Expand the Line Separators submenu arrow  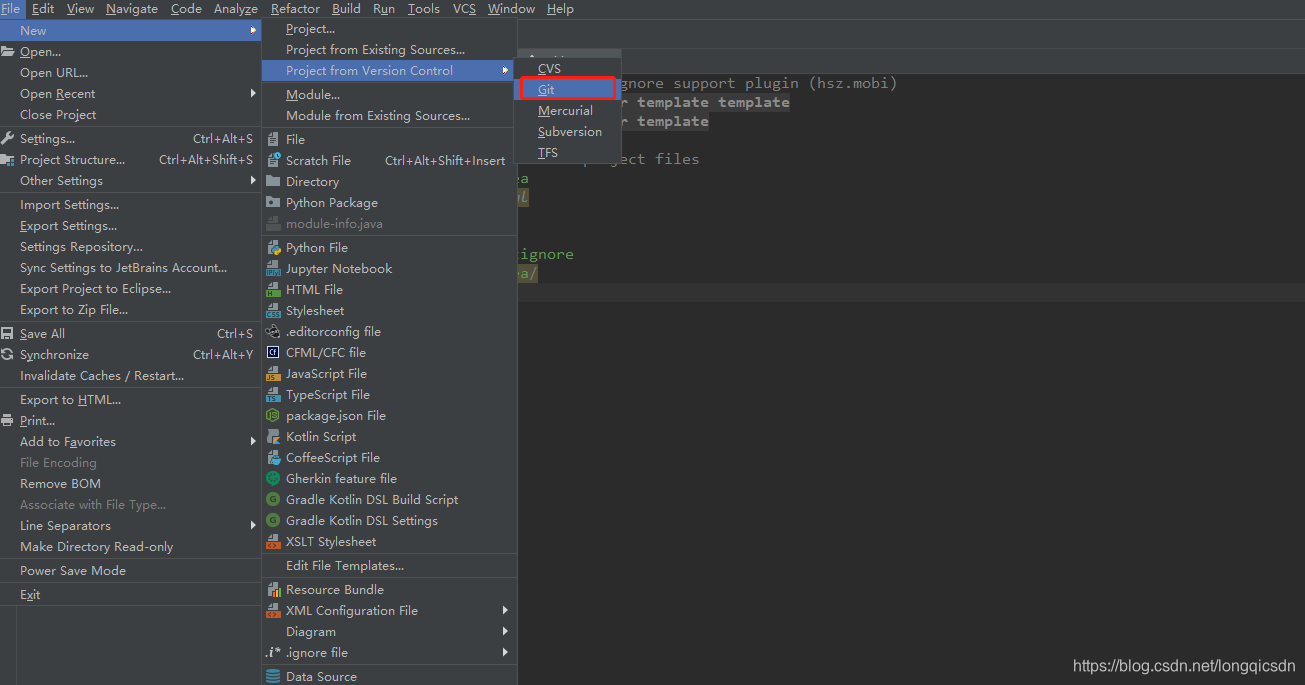(x=253, y=526)
